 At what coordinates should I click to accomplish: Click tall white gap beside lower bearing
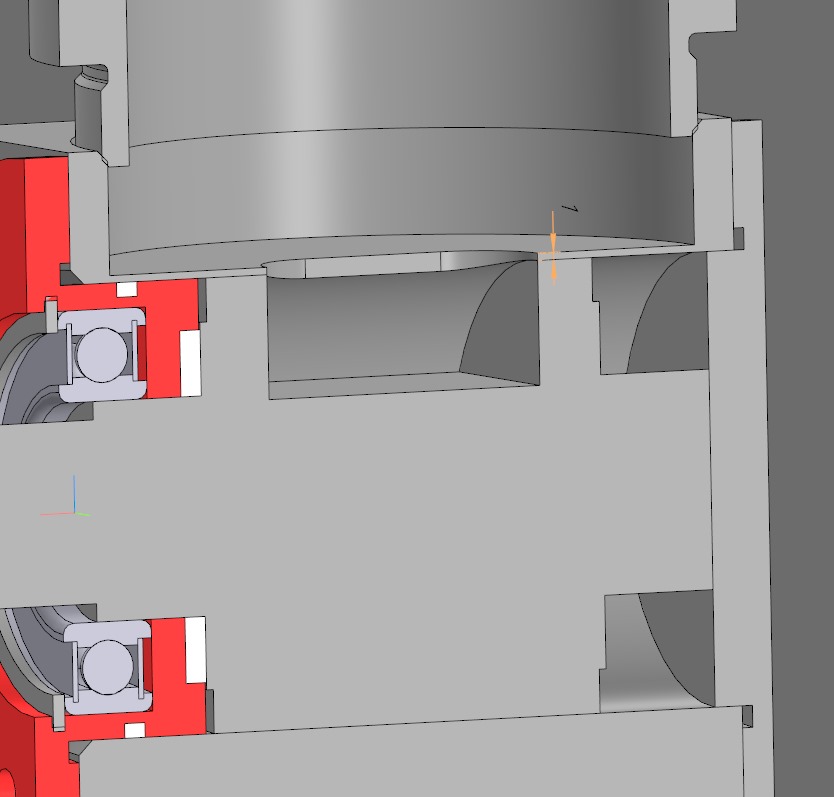[x=195, y=650]
